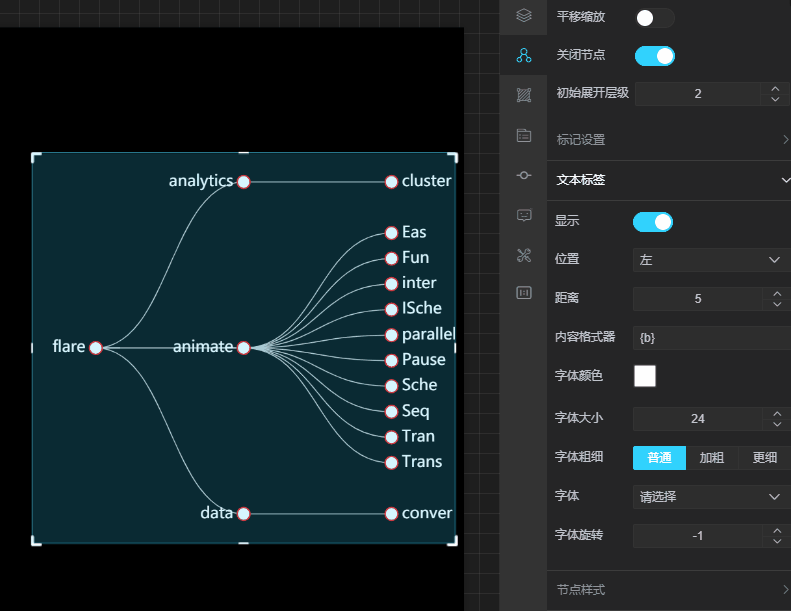This screenshot has width=791, height=611.
Task: Select the tree node settings icon
Action: tap(524, 55)
